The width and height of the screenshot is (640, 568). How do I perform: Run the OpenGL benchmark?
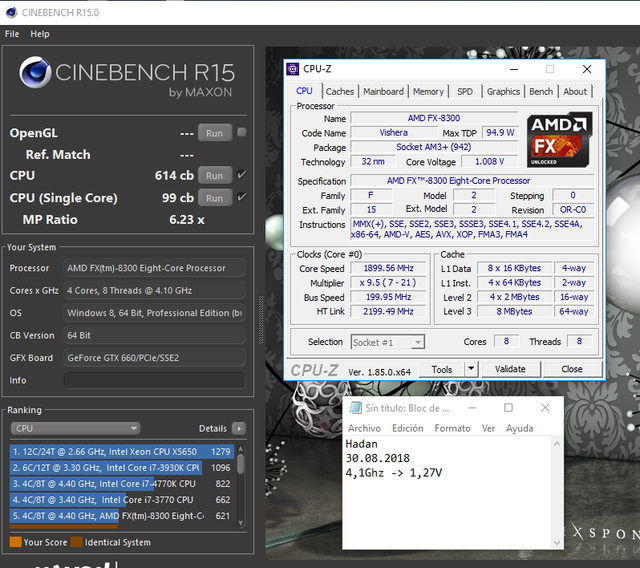click(215, 133)
